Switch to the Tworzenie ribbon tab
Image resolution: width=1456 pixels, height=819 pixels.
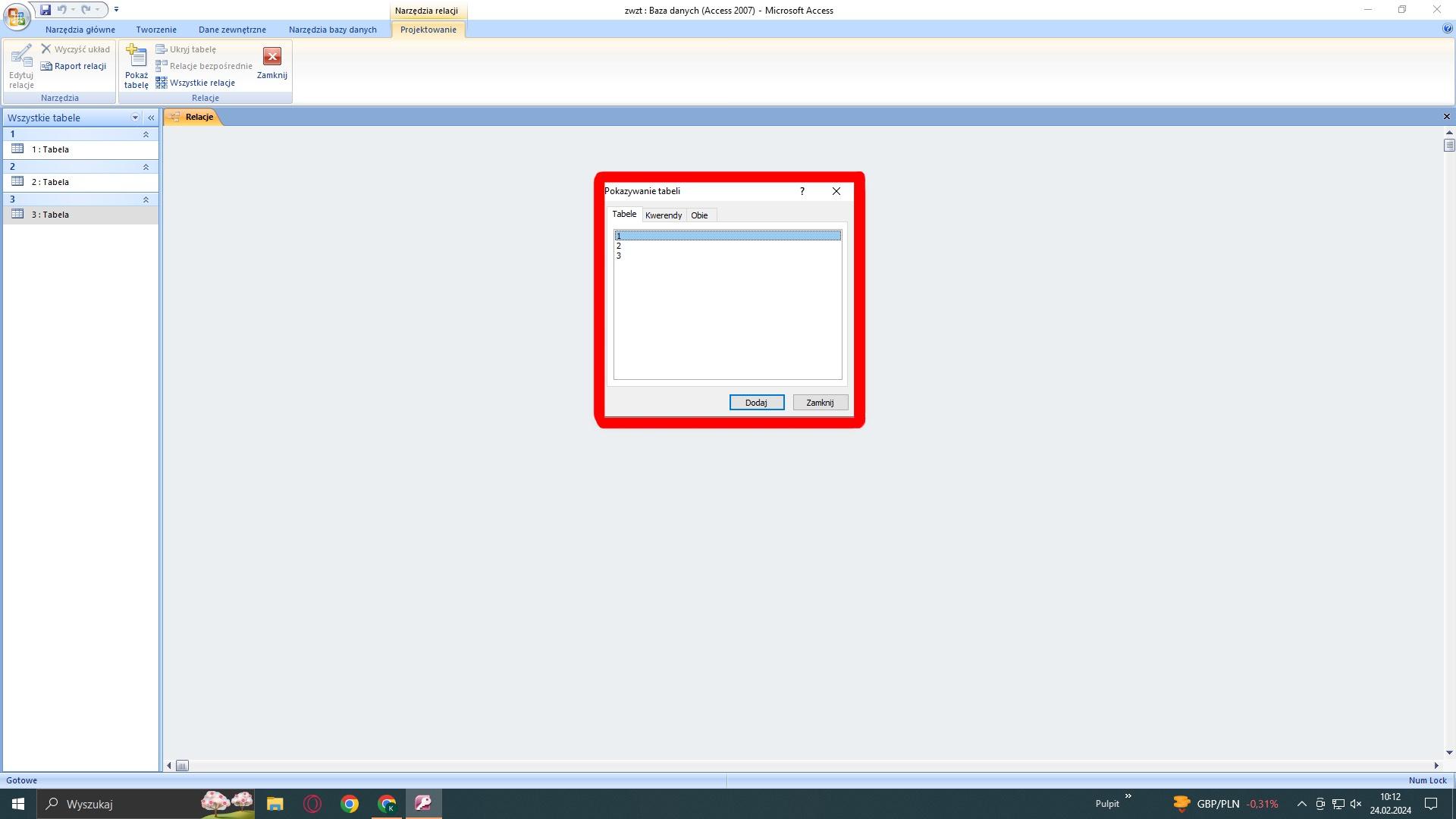[x=156, y=30]
